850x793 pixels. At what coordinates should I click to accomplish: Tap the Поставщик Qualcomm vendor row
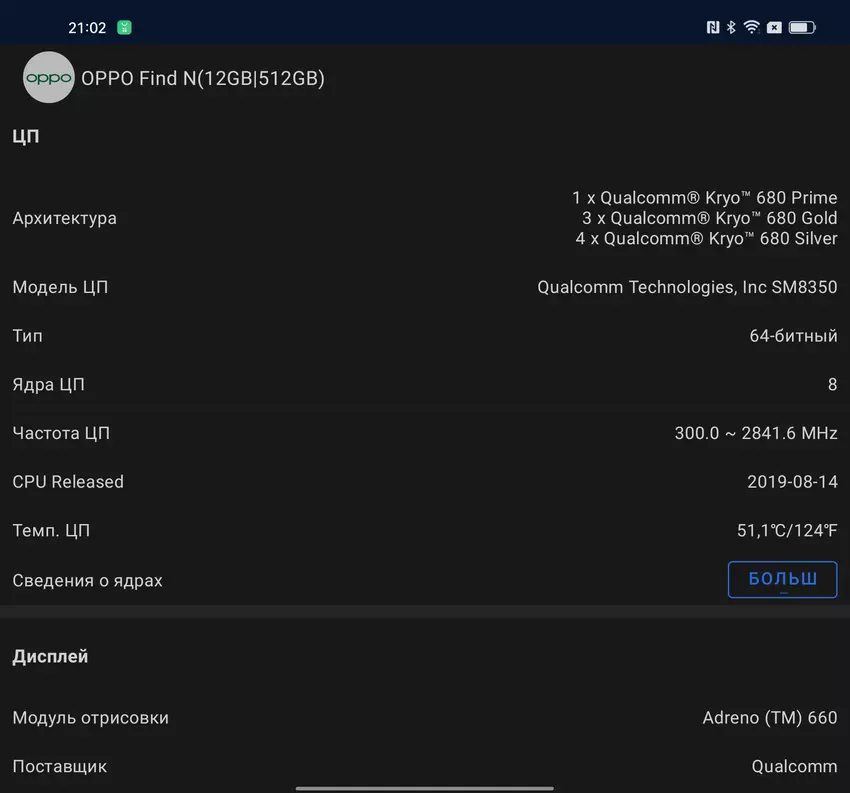tap(424, 766)
